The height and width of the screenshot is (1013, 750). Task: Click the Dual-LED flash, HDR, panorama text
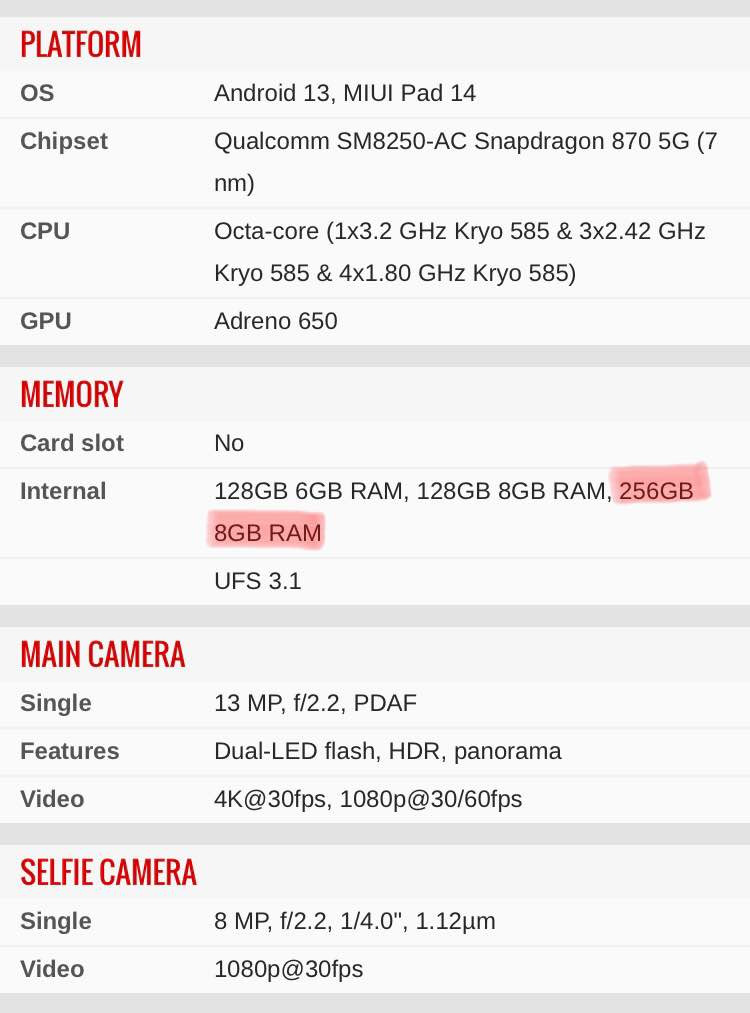click(x=388, y=751)
